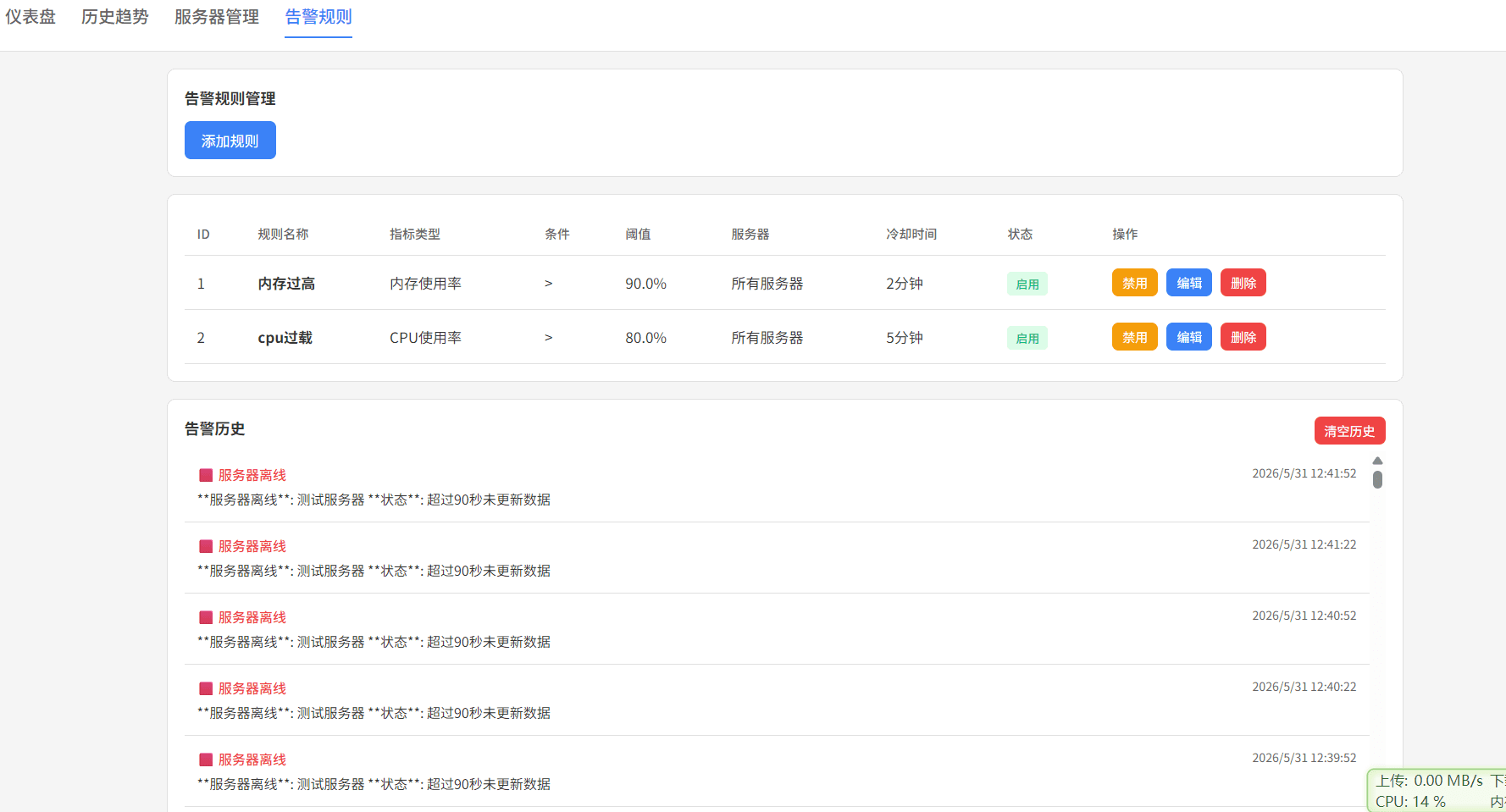Click 所有服务器 in the 内存过高 row

click(767, 284)
